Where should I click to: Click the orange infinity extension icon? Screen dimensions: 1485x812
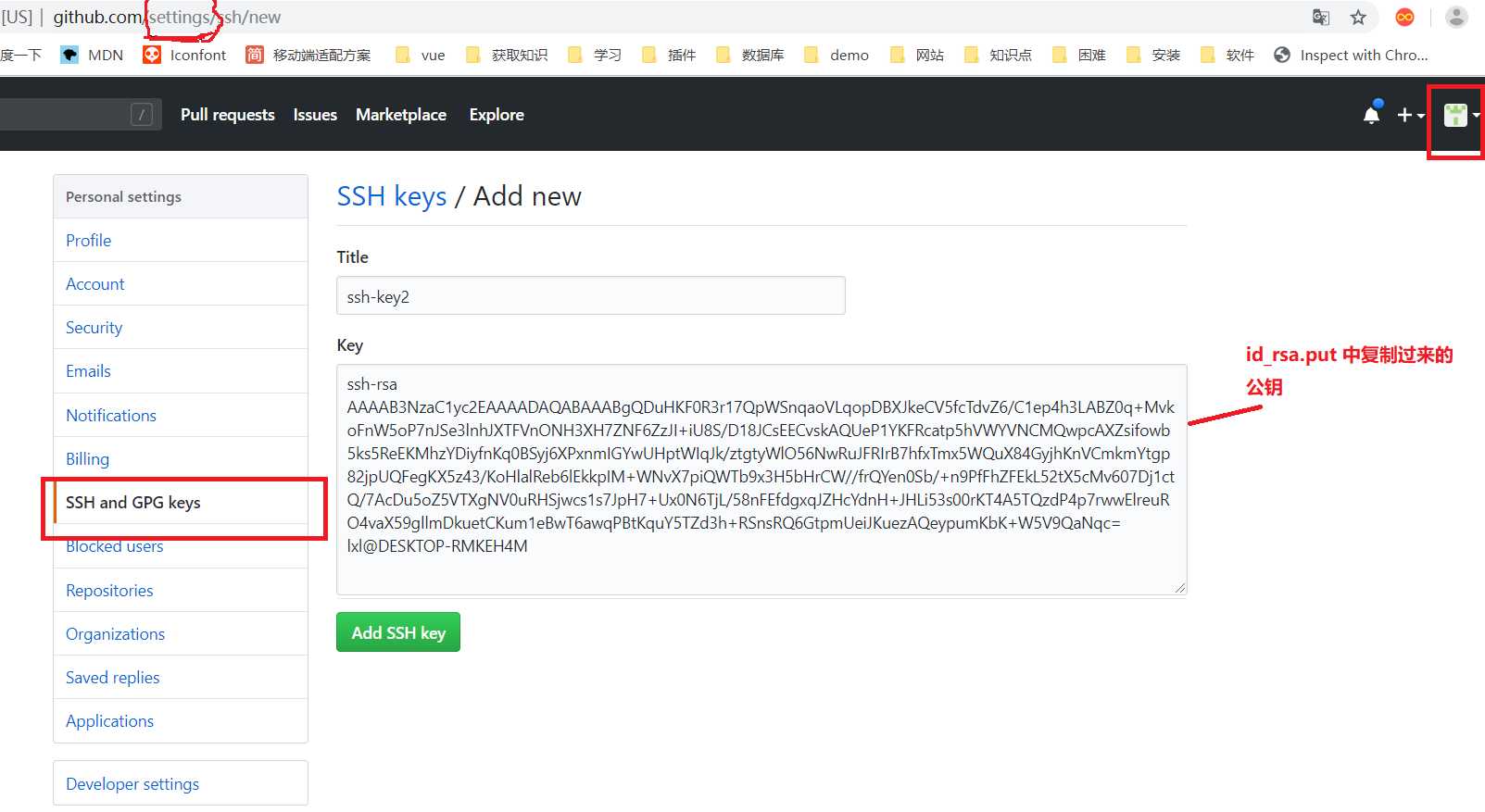[1405, 17]
